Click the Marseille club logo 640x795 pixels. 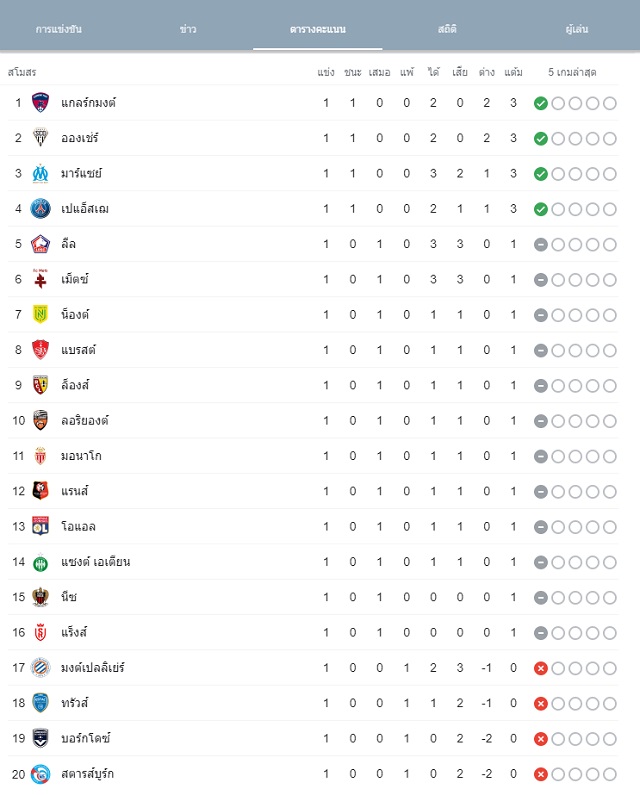tap(40, 173)
